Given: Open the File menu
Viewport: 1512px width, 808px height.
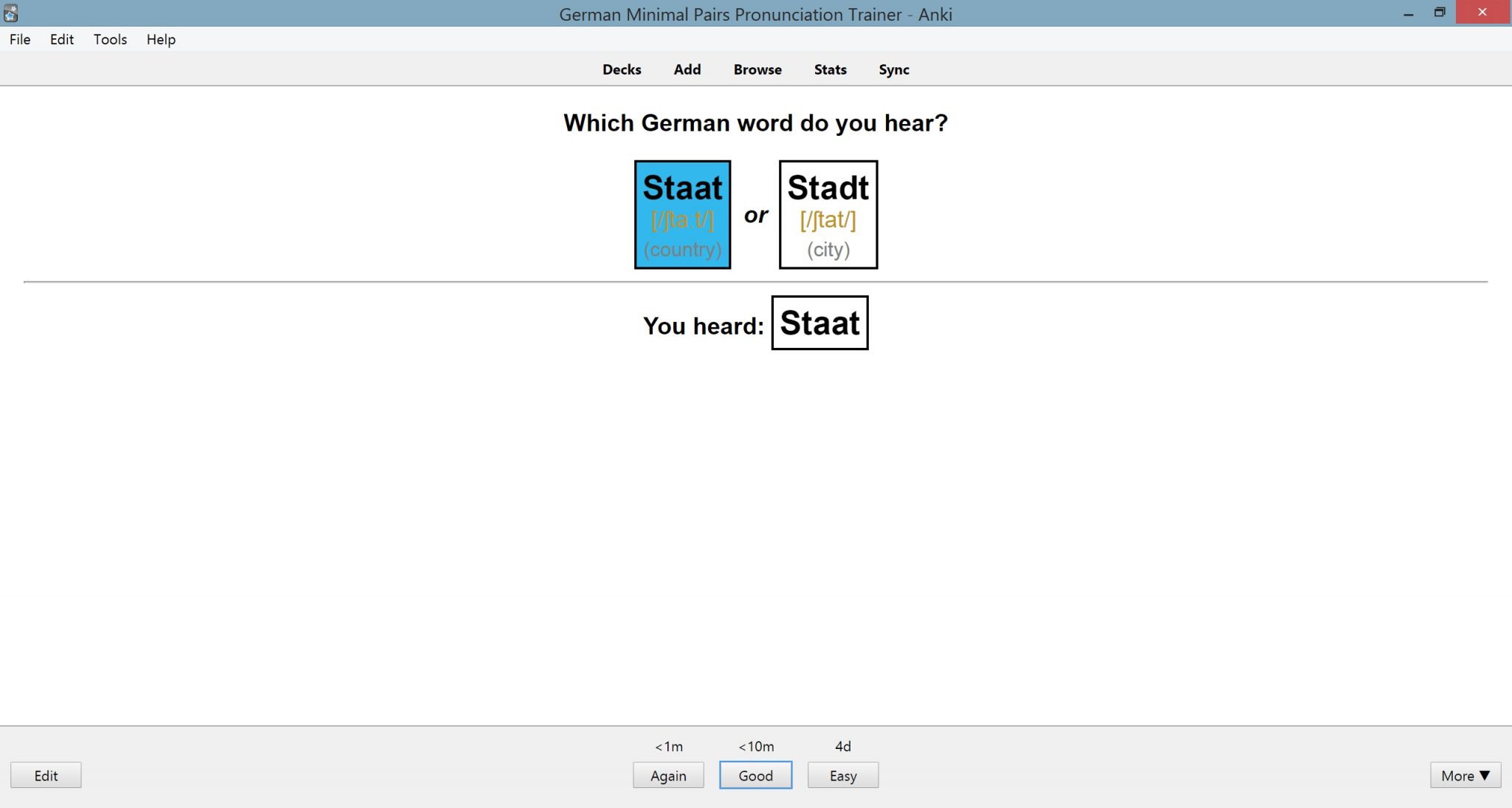Looking at the screenshot, I should [19, 39].
